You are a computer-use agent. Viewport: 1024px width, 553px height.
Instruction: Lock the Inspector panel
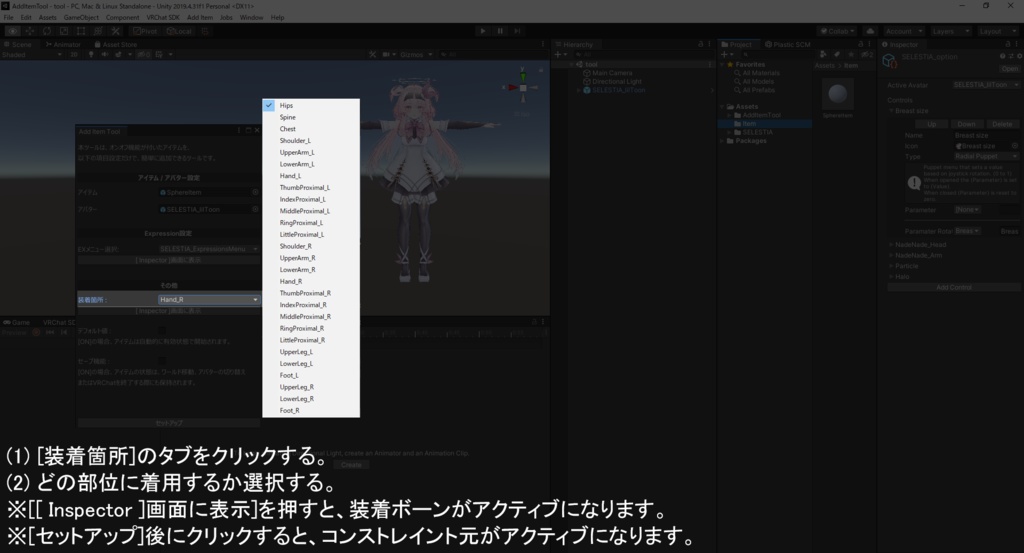point(1008,44)
